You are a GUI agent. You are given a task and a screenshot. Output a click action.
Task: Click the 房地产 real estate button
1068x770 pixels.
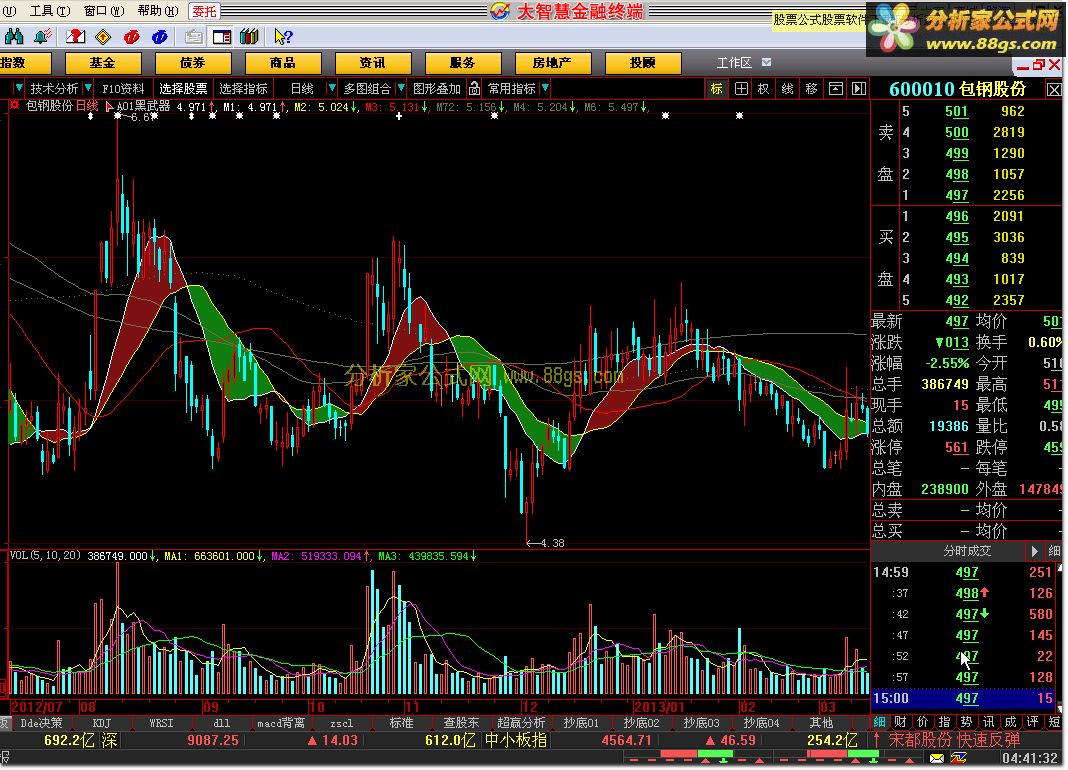click(552, 63)
